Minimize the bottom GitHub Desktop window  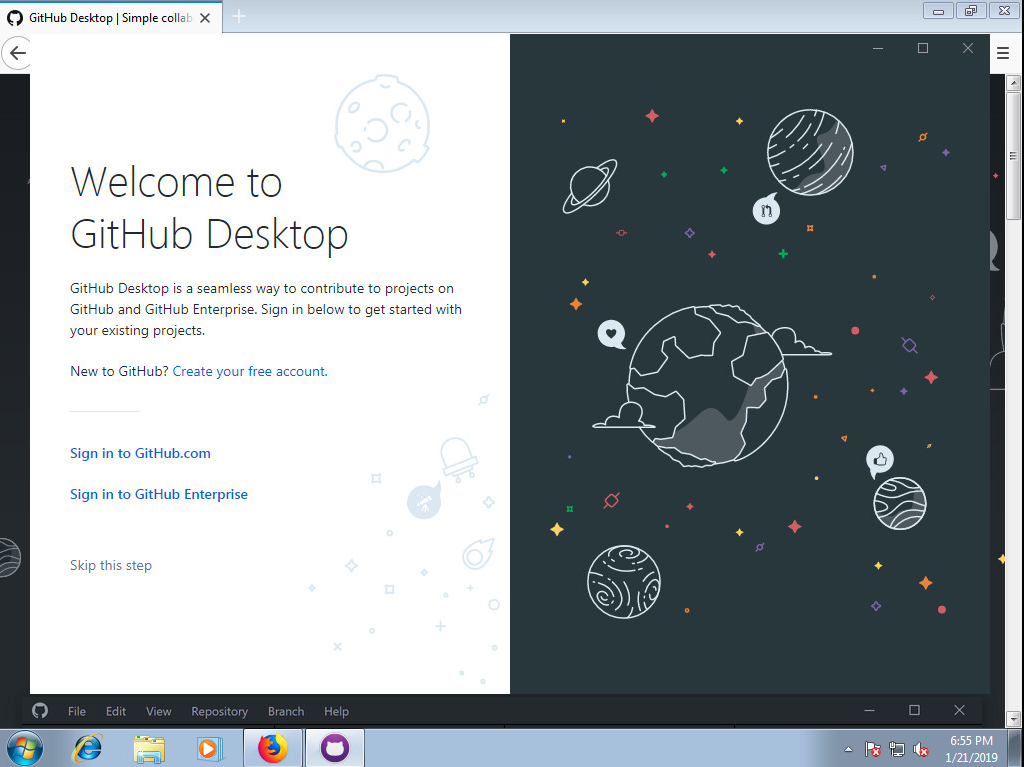point(869,710)
